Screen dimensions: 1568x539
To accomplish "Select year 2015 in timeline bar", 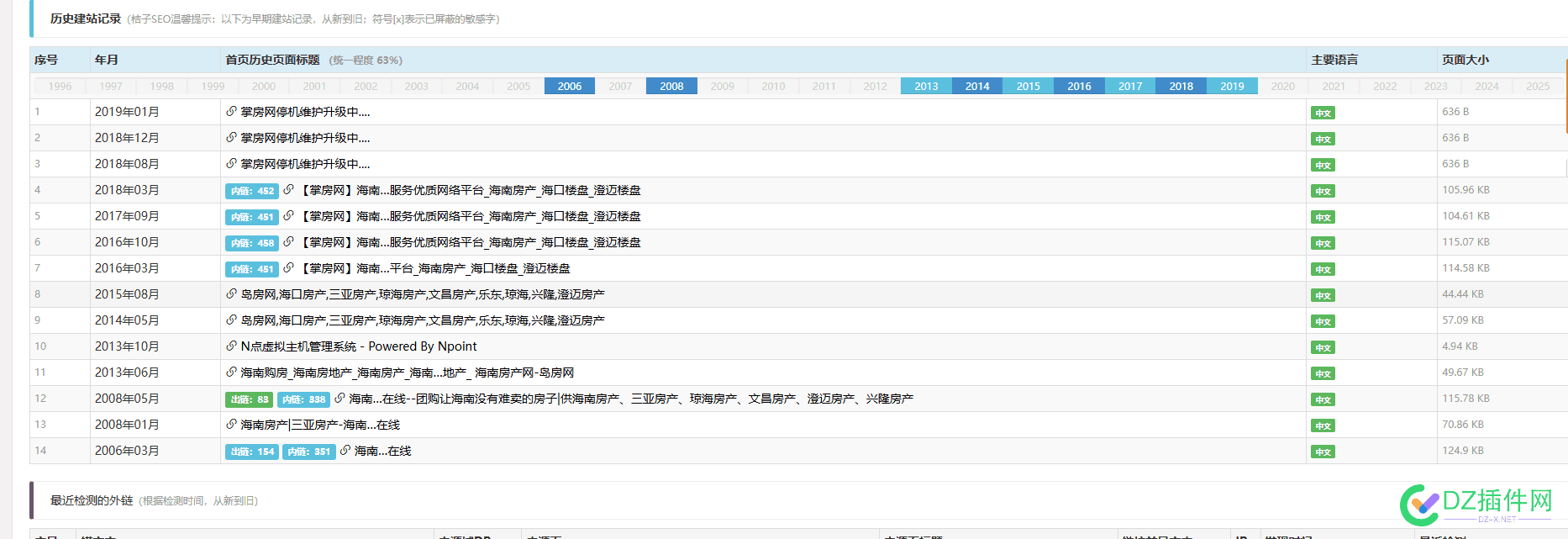I will pos(1029,86).
